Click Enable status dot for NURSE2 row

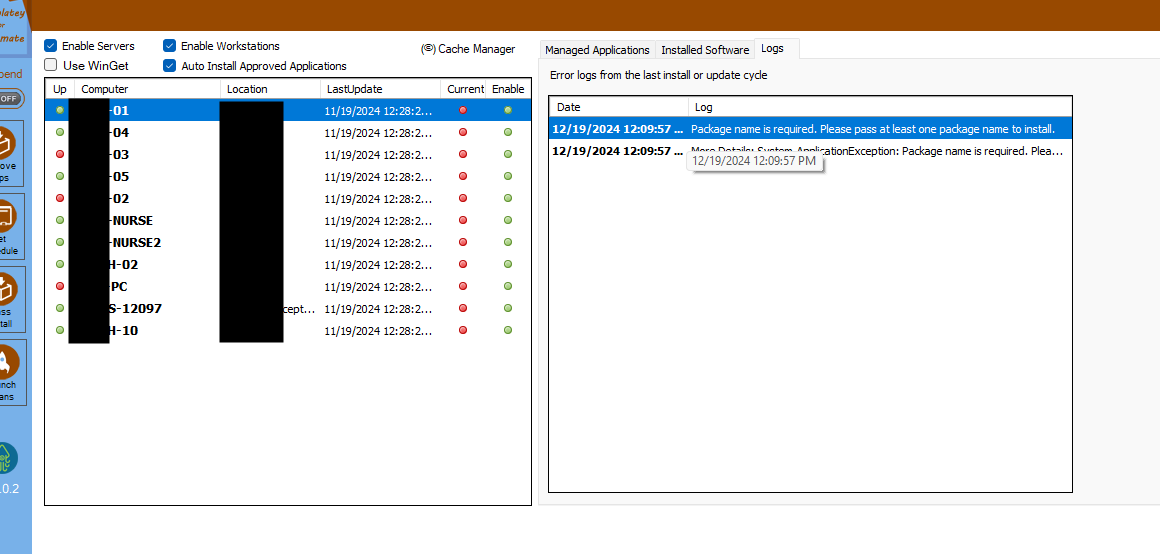(x=508, y=243)
